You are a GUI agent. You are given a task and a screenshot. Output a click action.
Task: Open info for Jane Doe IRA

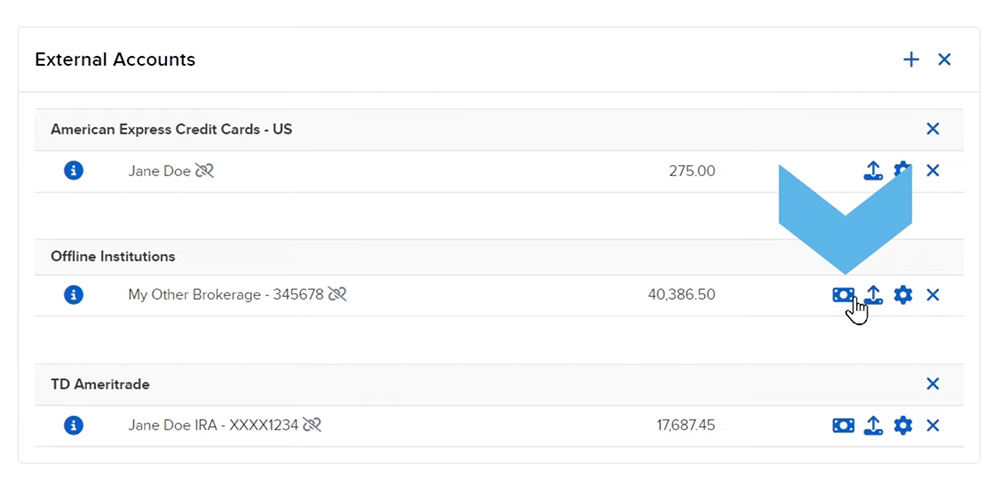[x=73, y=426]
